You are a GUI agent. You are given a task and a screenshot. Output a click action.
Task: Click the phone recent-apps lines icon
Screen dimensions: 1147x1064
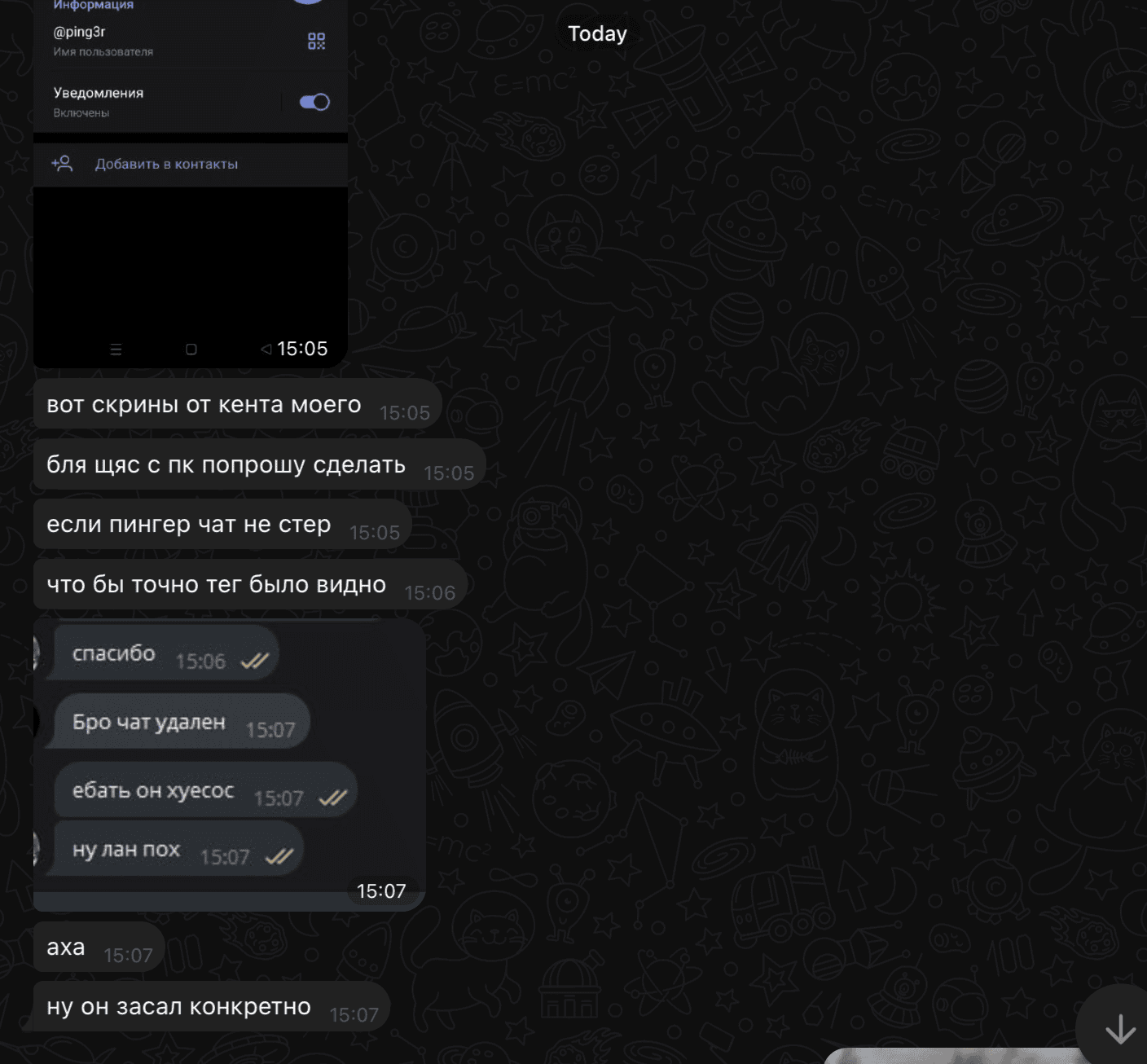click(116, 350)
